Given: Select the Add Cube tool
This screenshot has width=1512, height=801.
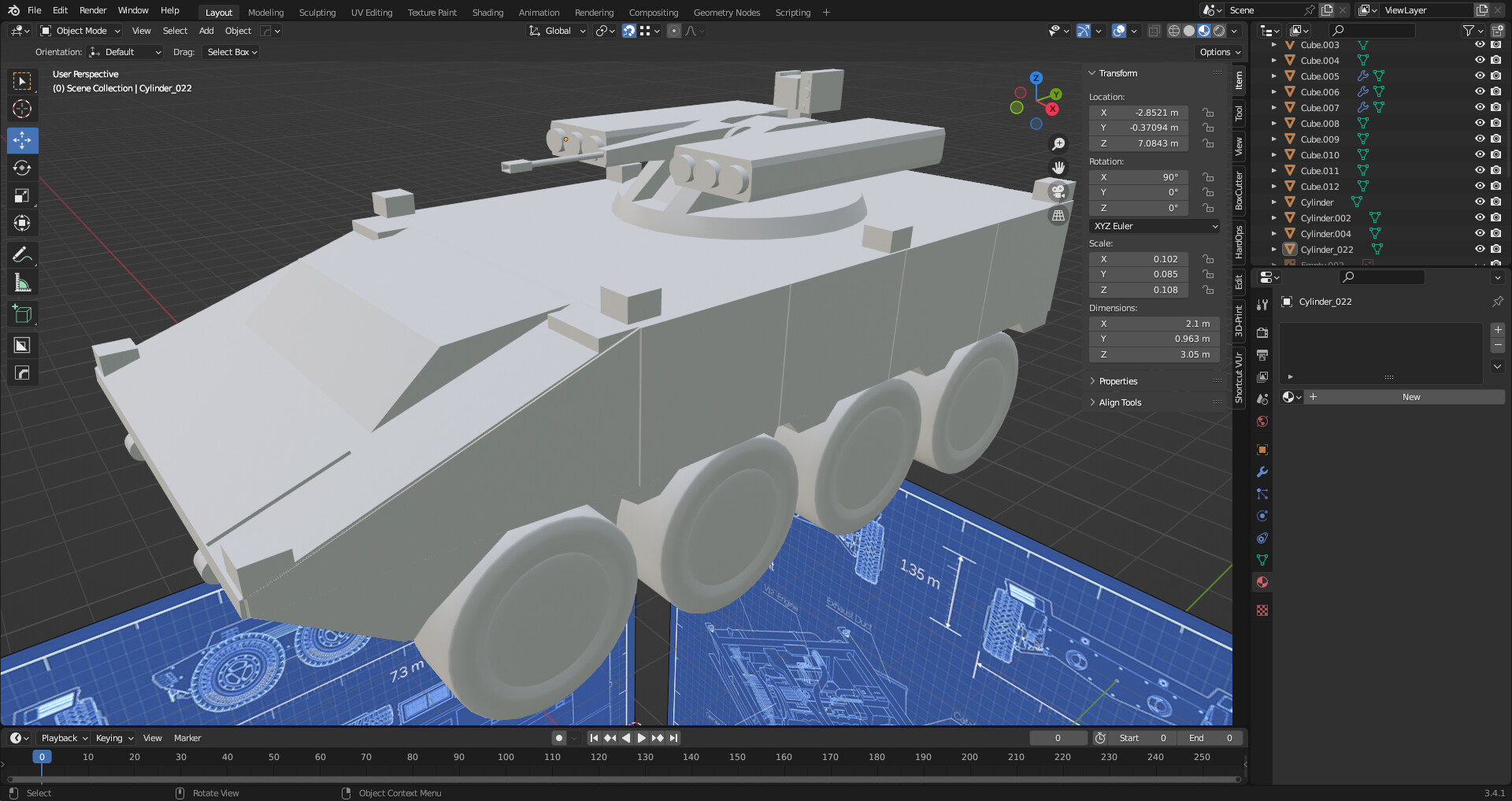Looking at the screenshot, I should coord(22,313).
